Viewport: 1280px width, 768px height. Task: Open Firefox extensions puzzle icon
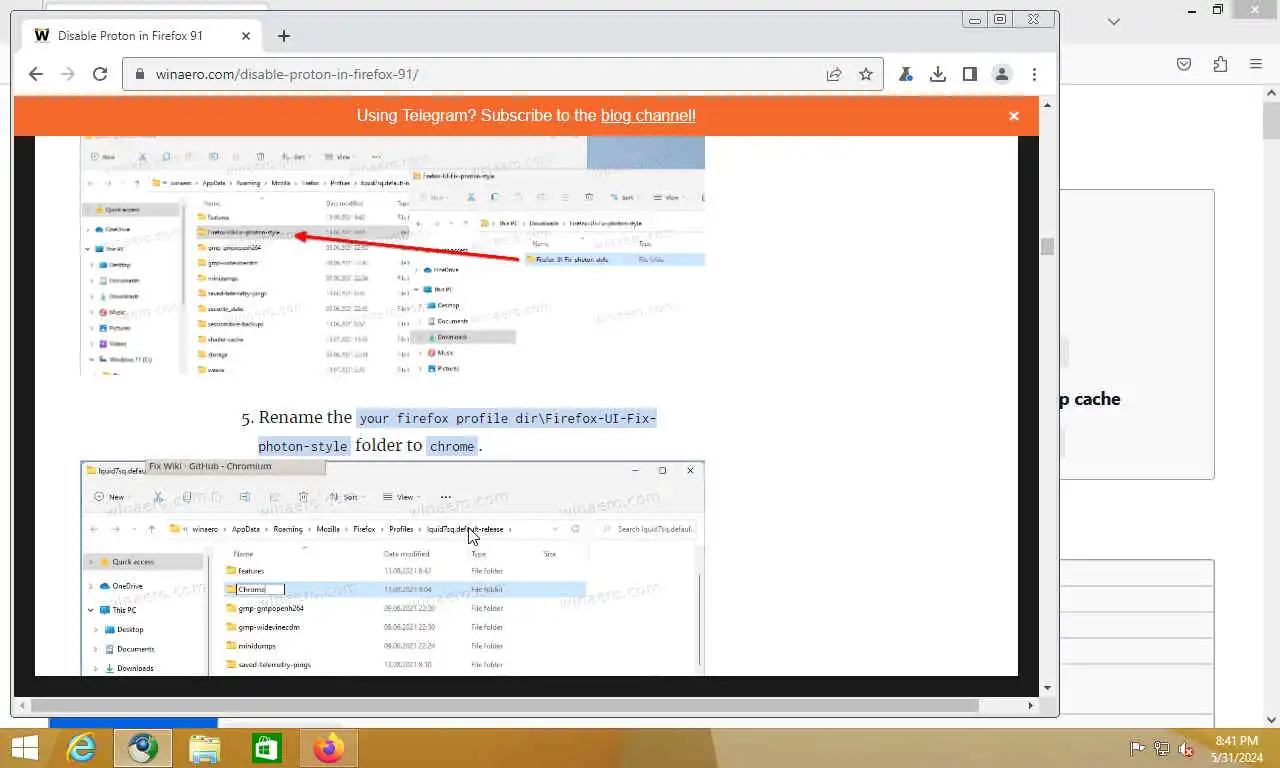(x=1220, y=64)
